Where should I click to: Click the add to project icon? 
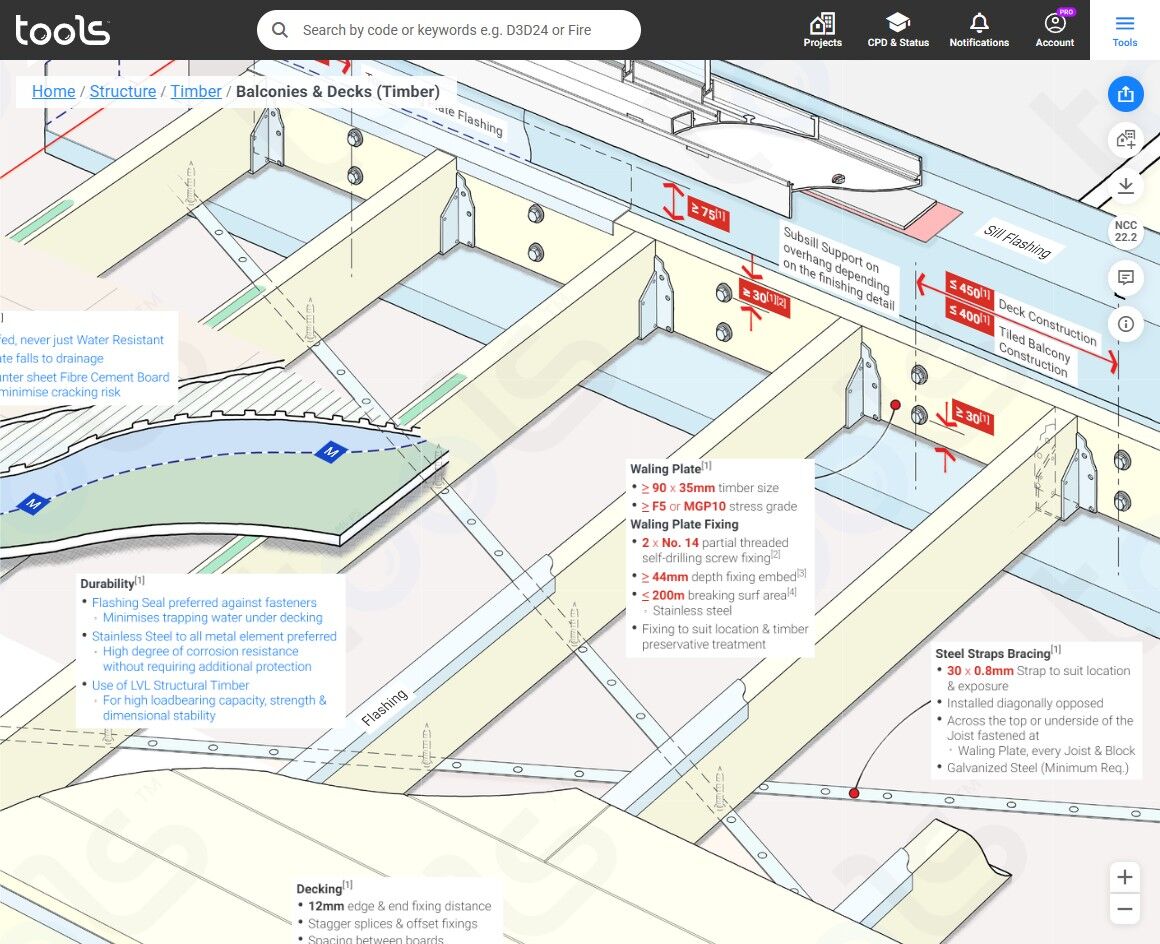click(1125, 140)
